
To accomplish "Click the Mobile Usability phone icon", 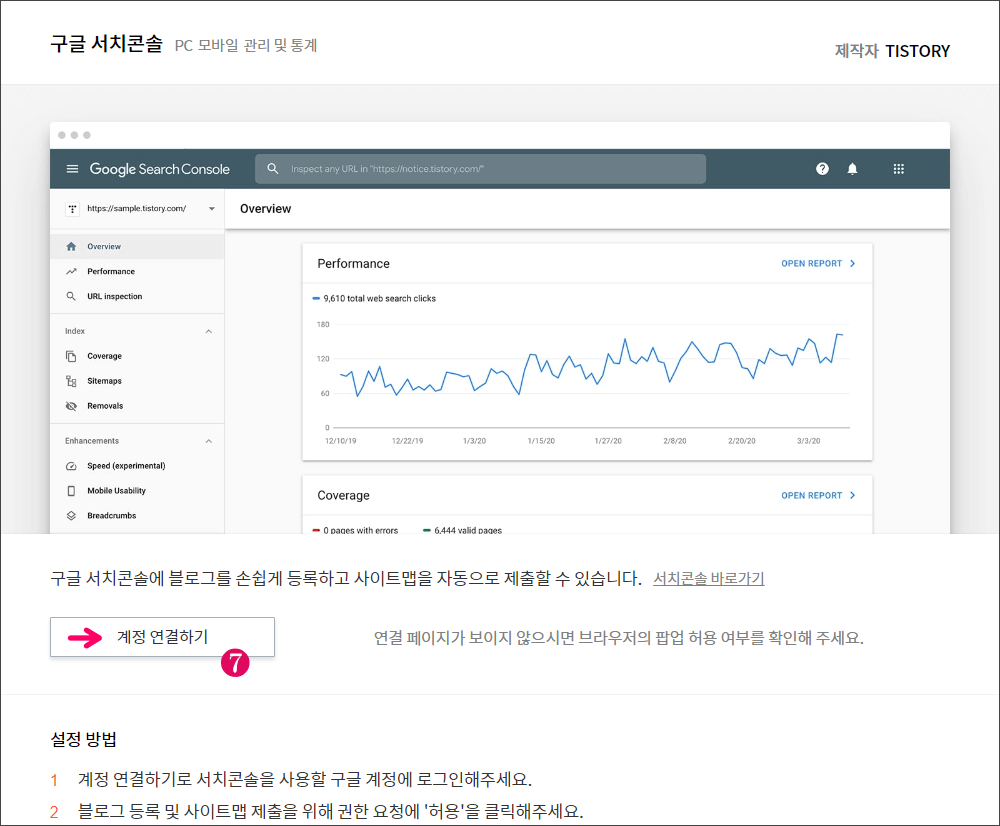I will (71, 490).
